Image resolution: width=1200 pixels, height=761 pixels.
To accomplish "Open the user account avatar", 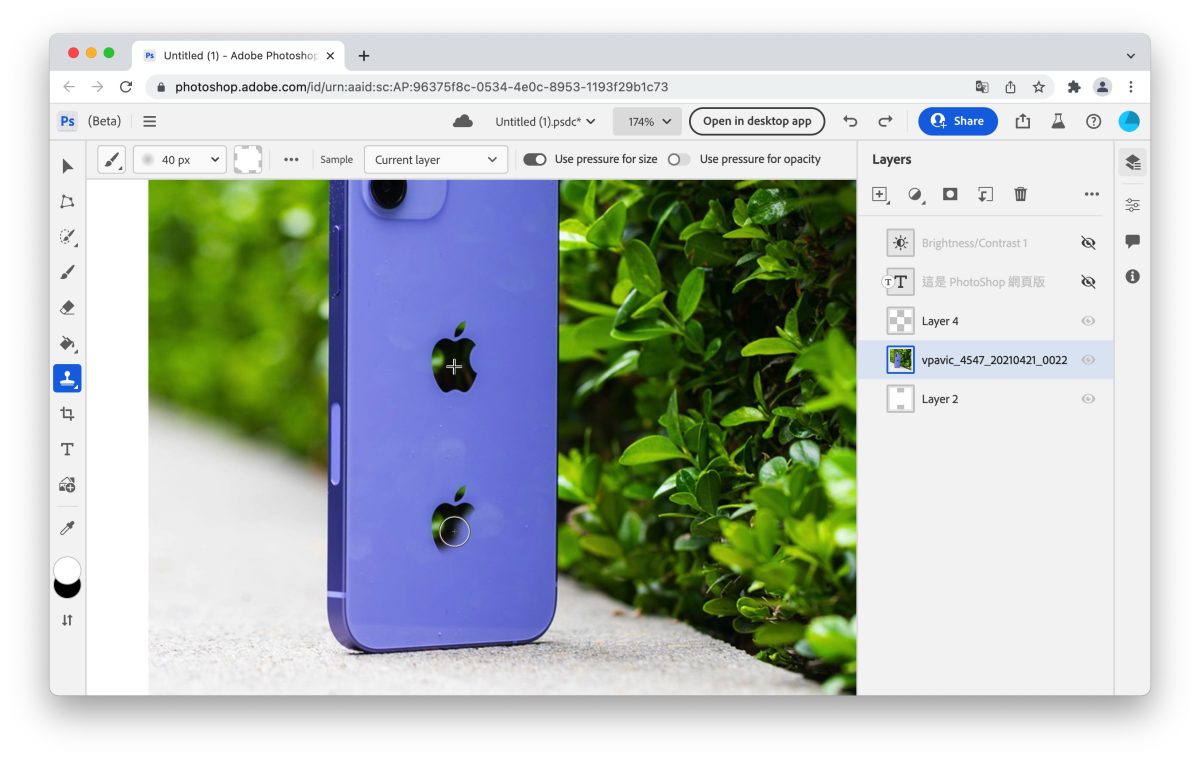I will pos(1129,121).
